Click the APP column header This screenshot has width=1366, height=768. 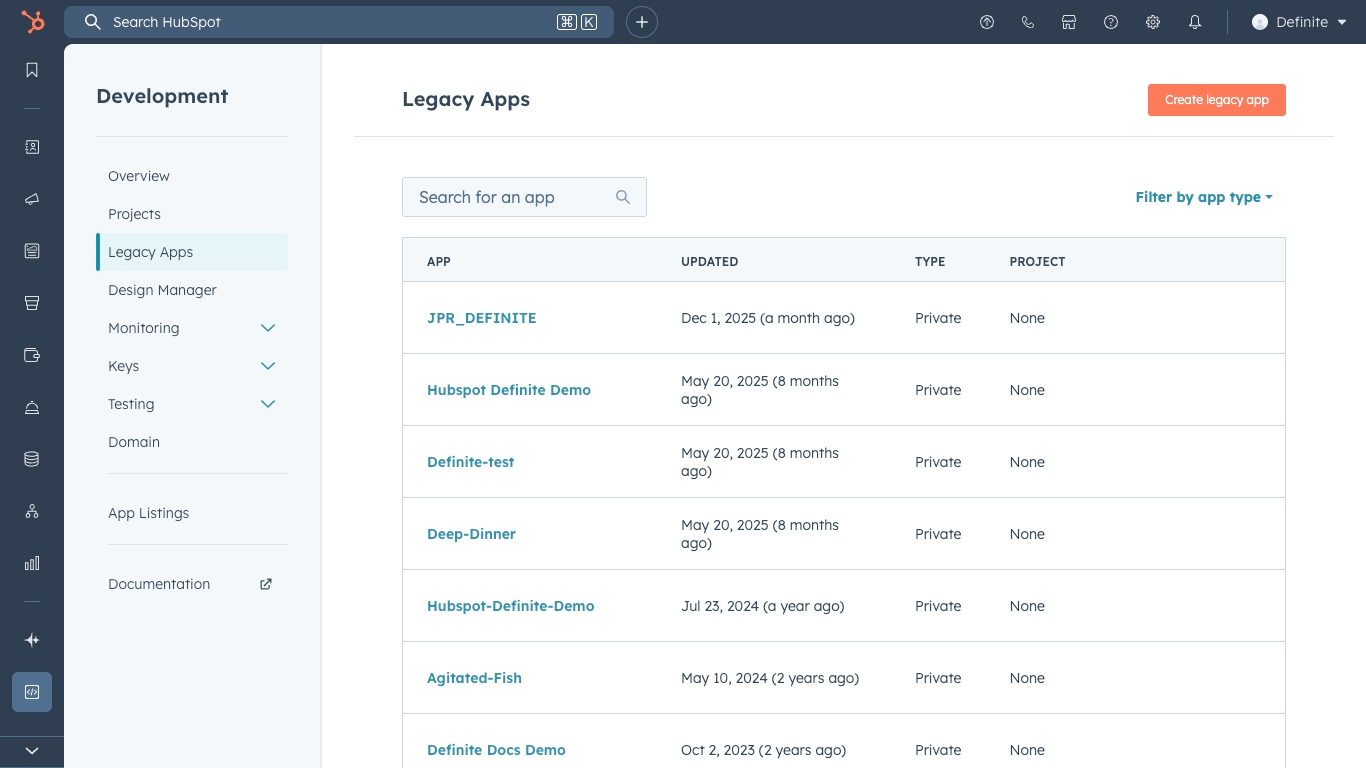click(x=438, y=262)
